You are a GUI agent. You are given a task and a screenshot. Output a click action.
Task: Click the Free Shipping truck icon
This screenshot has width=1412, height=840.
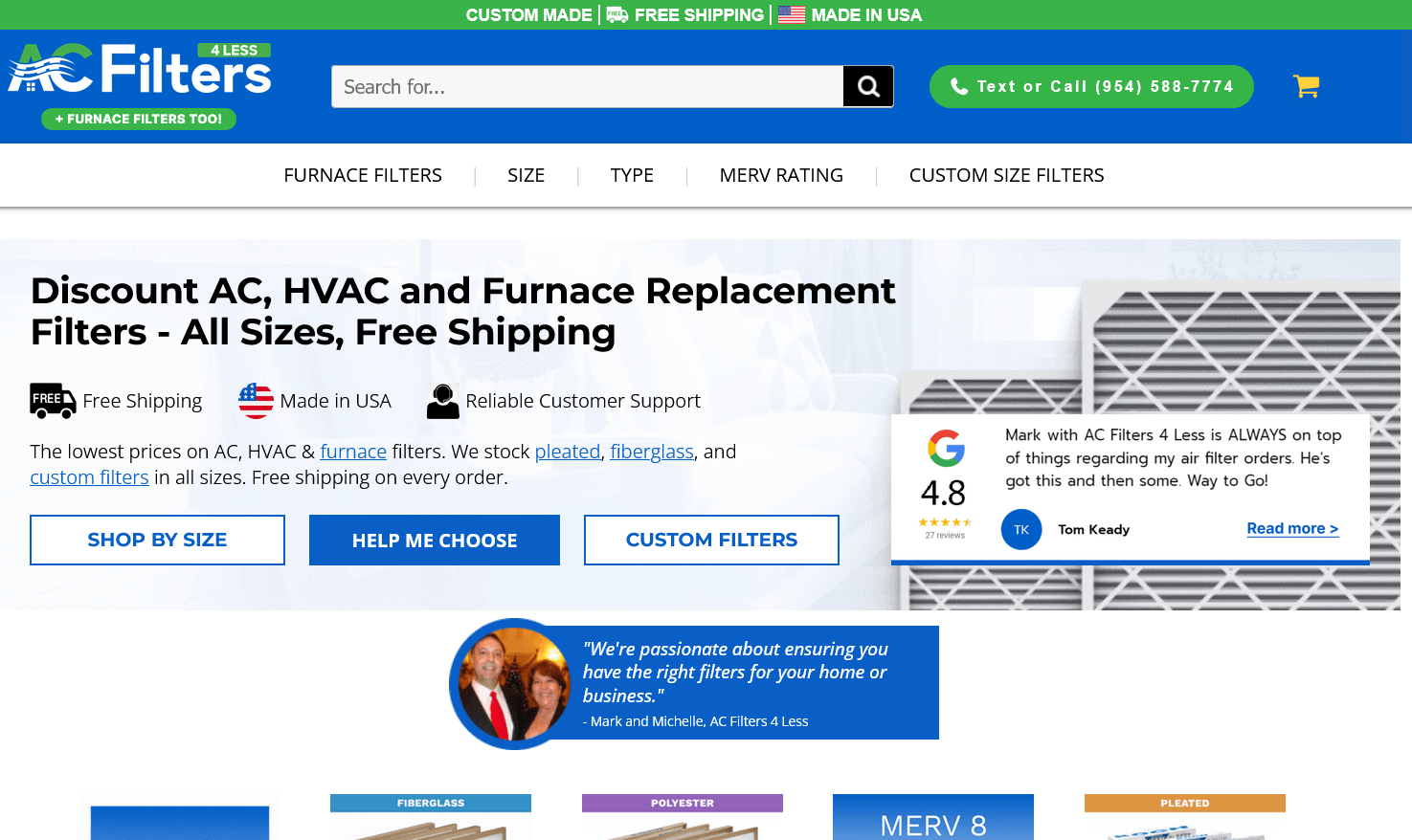click(53, 401)
